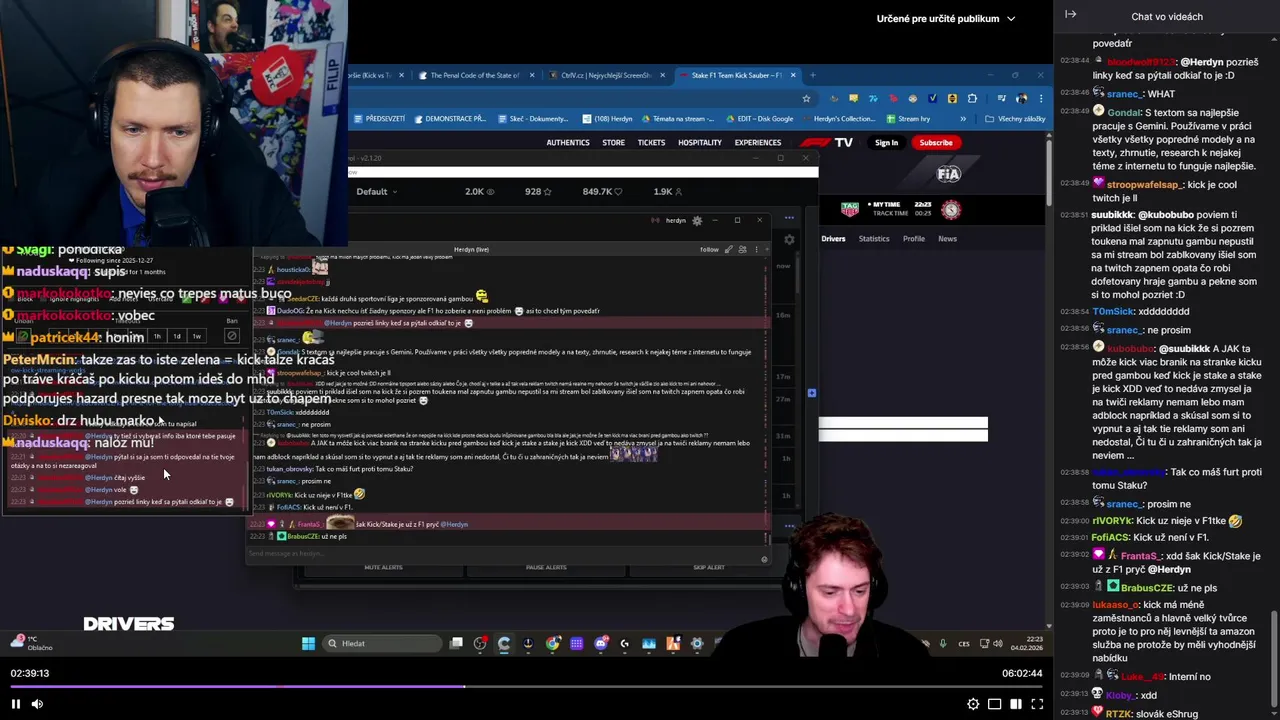The width and height of the screenshot is (1280, 720).
Task: Open EXPERIENCES in the F1 site menu
Action: point(758,142)
